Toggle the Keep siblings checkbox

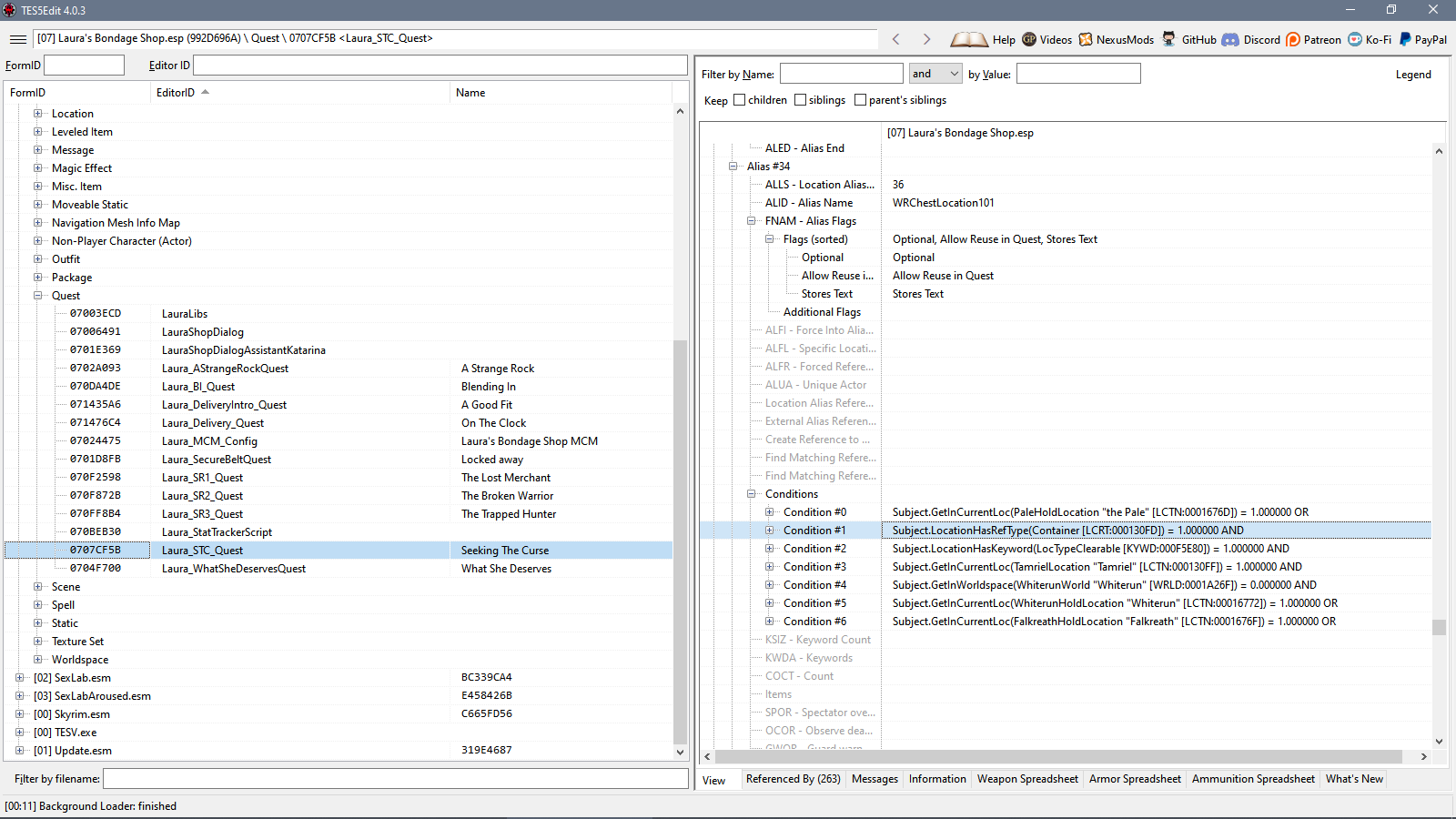pos(800,100)
